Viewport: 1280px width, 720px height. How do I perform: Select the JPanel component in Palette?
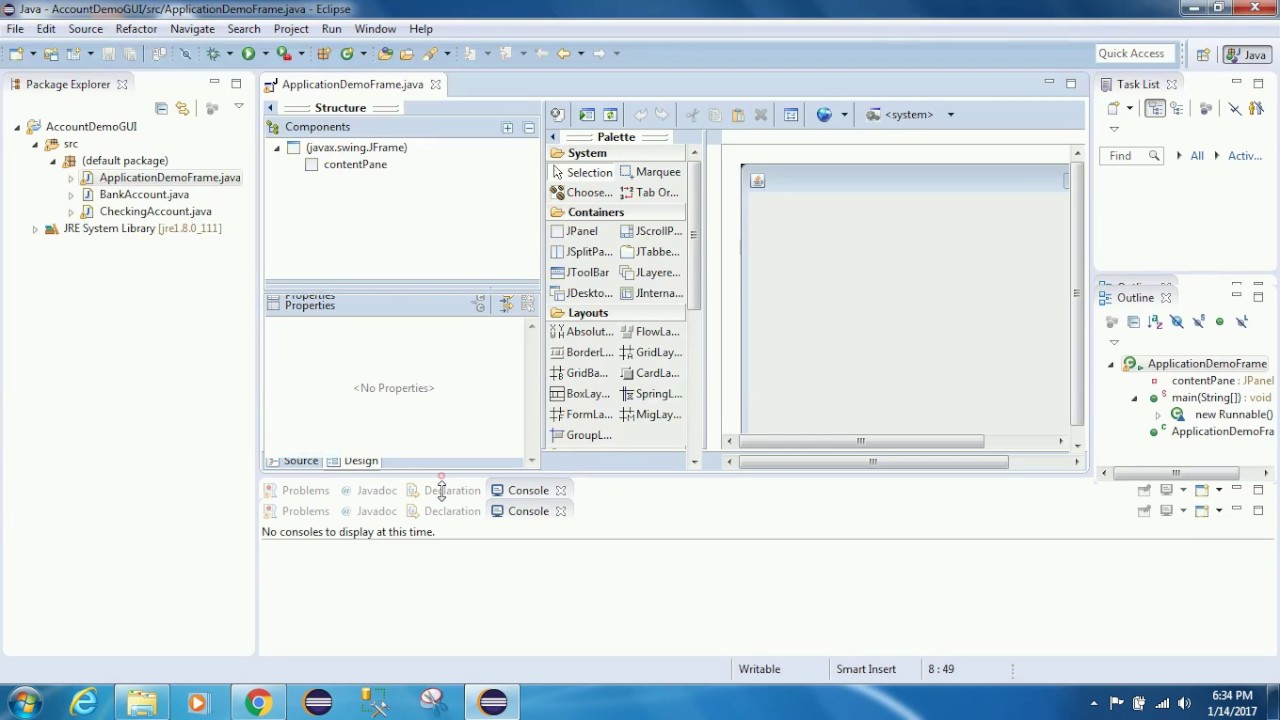point(575,231)
